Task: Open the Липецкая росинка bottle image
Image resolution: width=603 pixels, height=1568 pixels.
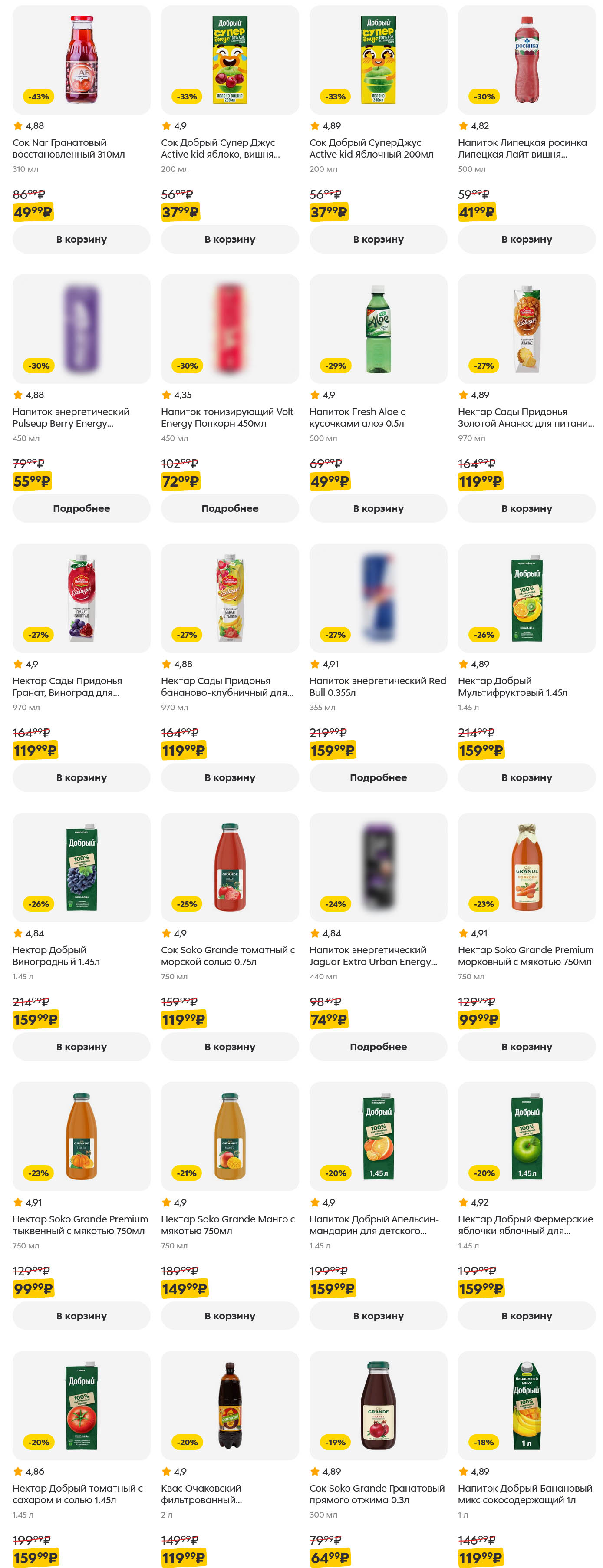Action: (526, 59)
